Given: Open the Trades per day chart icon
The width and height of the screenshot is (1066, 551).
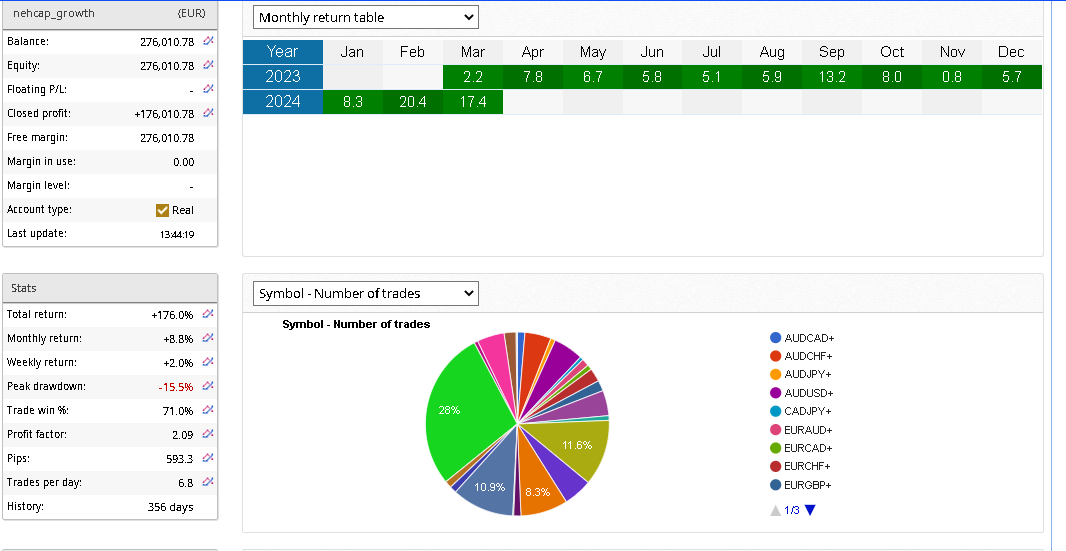Looking at the screenshot, I should pyautogui.click(x=208, y=482).
